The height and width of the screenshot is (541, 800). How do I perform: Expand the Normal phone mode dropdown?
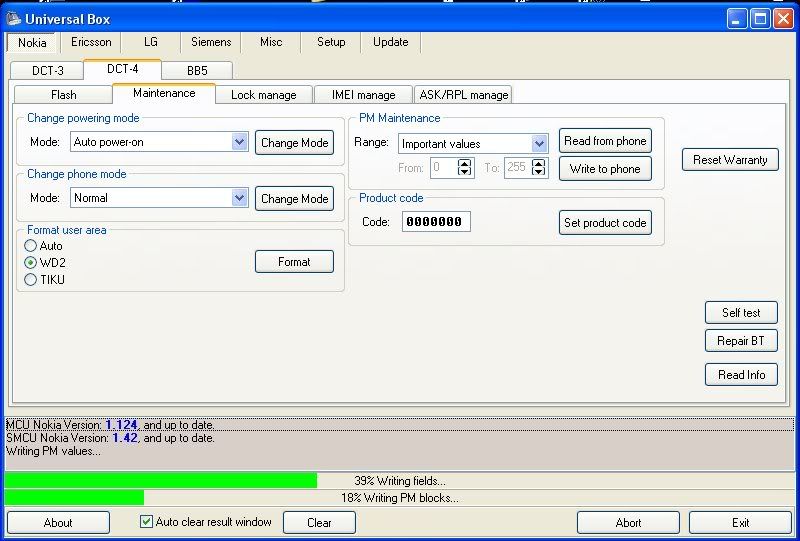pos(239,198)
